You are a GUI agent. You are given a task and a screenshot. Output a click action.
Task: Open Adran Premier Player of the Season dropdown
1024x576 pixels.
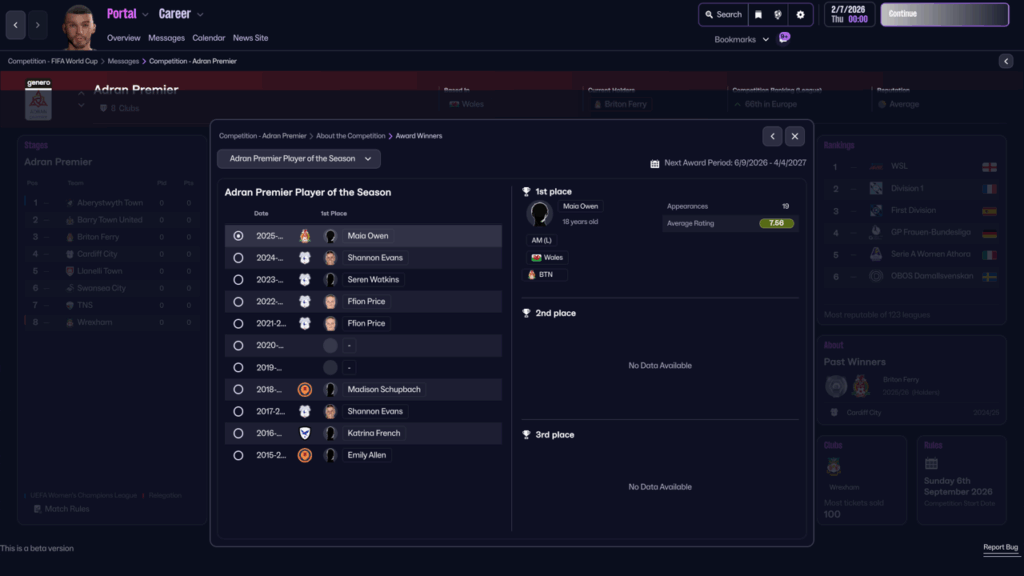point(299,159)
